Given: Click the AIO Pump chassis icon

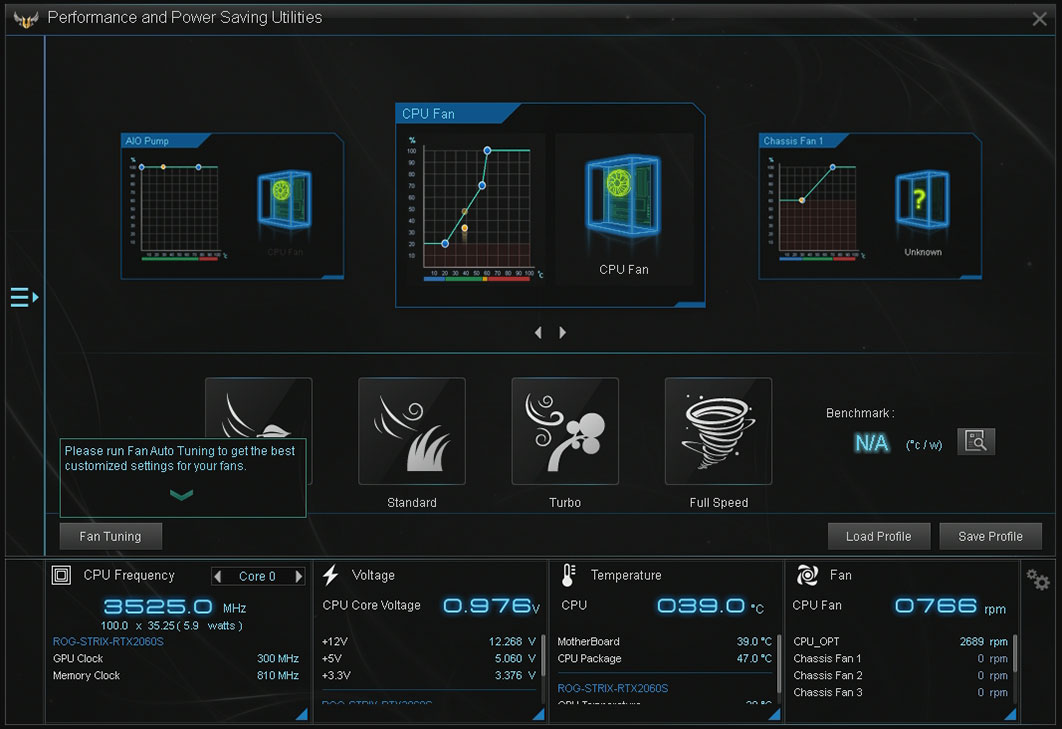Looking at the screenshot, I should pos(284,199).
